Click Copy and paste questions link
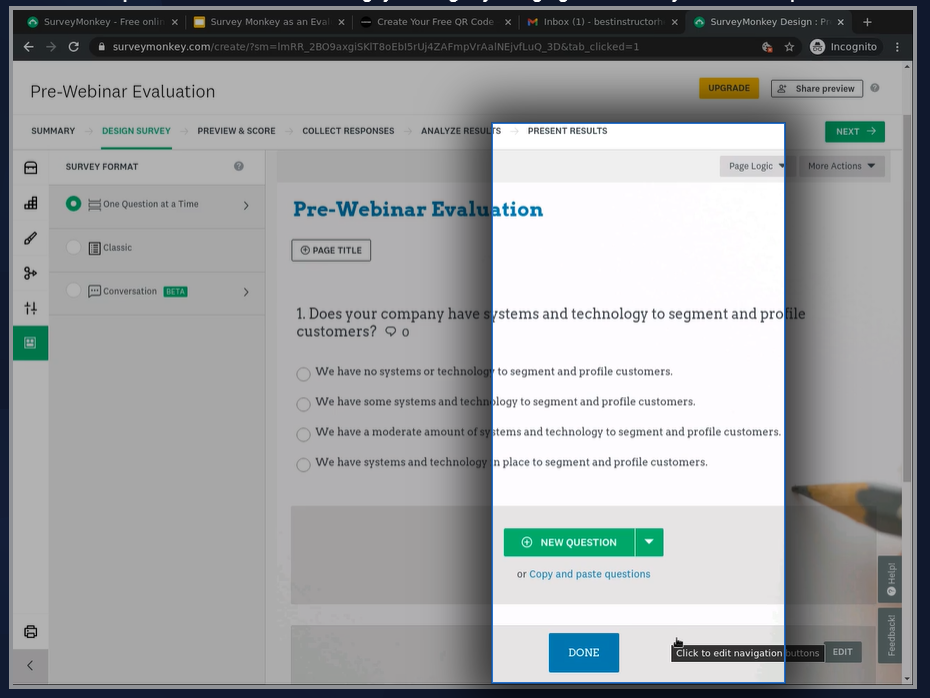Viewport: 930px width, 698px height. pos(590,573)
